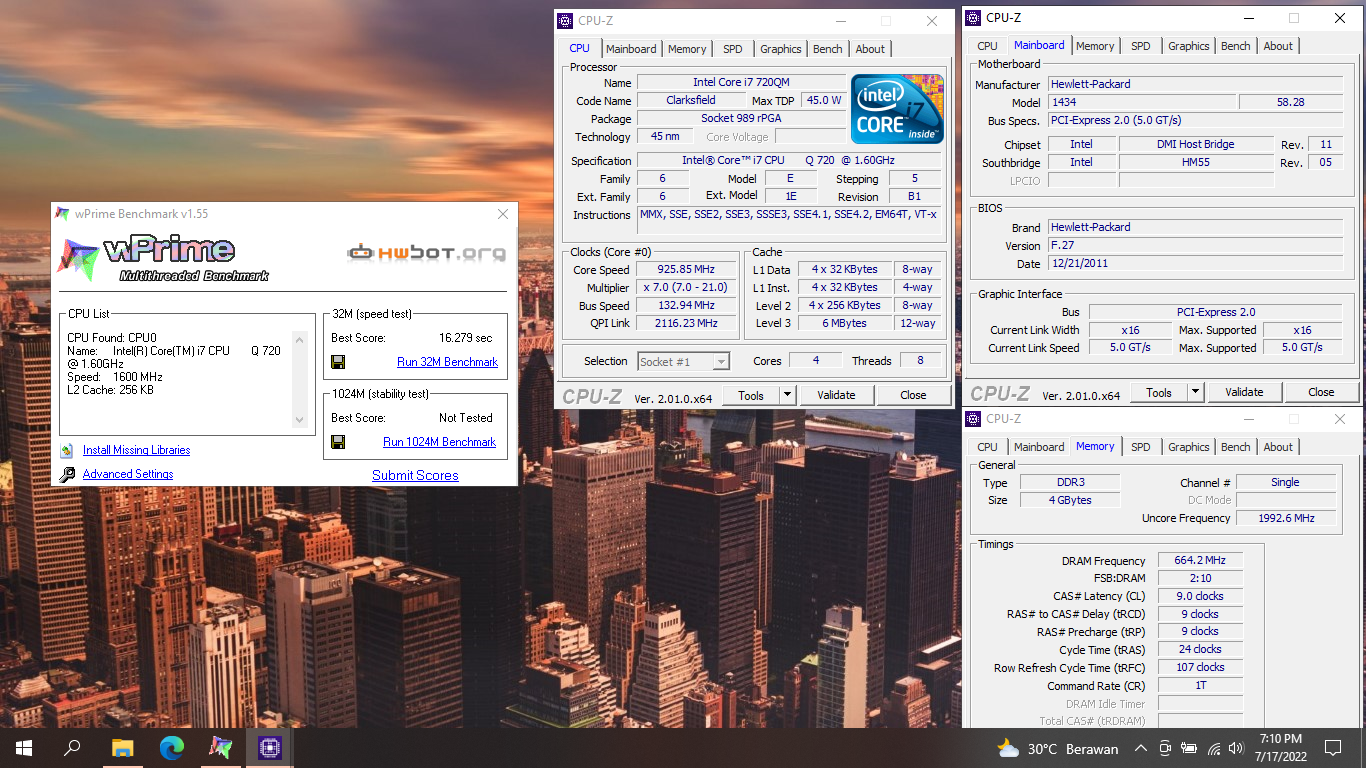1366x768 pixels.
Task: Click the Southbridge HM55 value
Action: coord(1196,162)
